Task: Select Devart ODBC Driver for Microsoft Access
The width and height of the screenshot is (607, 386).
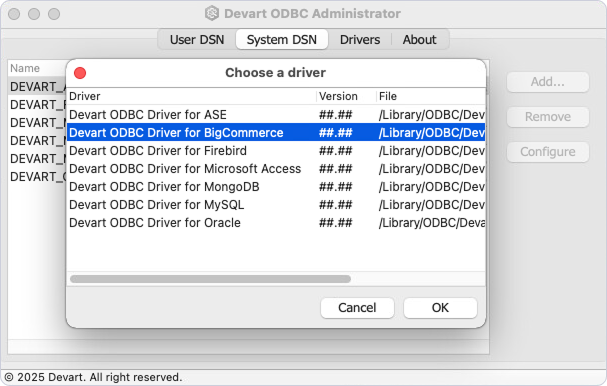Action: tap(276, 169)
